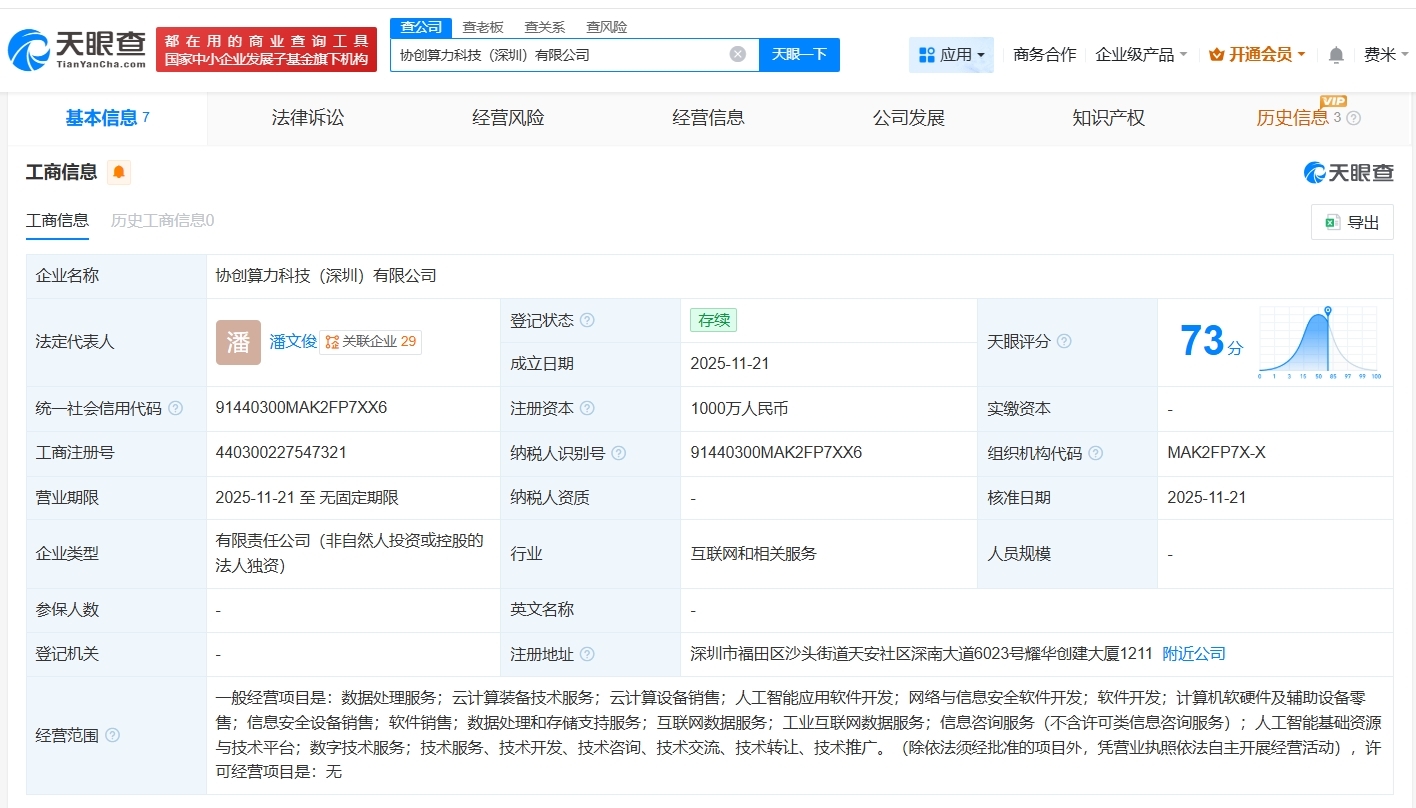The height and width of the screenshot is (808, 1416).
Task: Click the question icon beside 天眼评分
Action: [1063, 341]
